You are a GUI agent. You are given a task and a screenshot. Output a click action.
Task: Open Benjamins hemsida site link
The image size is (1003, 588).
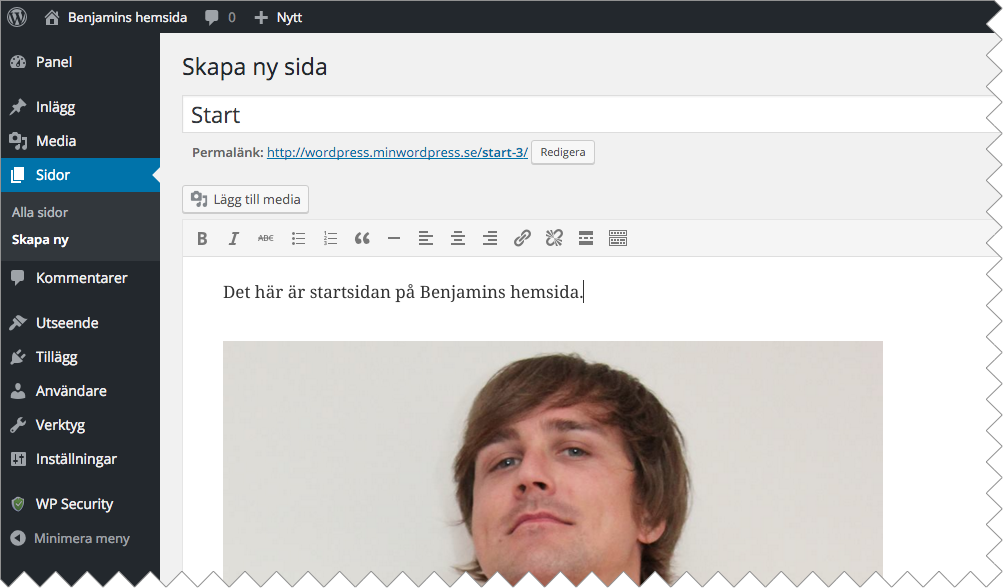(x=116, y=17)
